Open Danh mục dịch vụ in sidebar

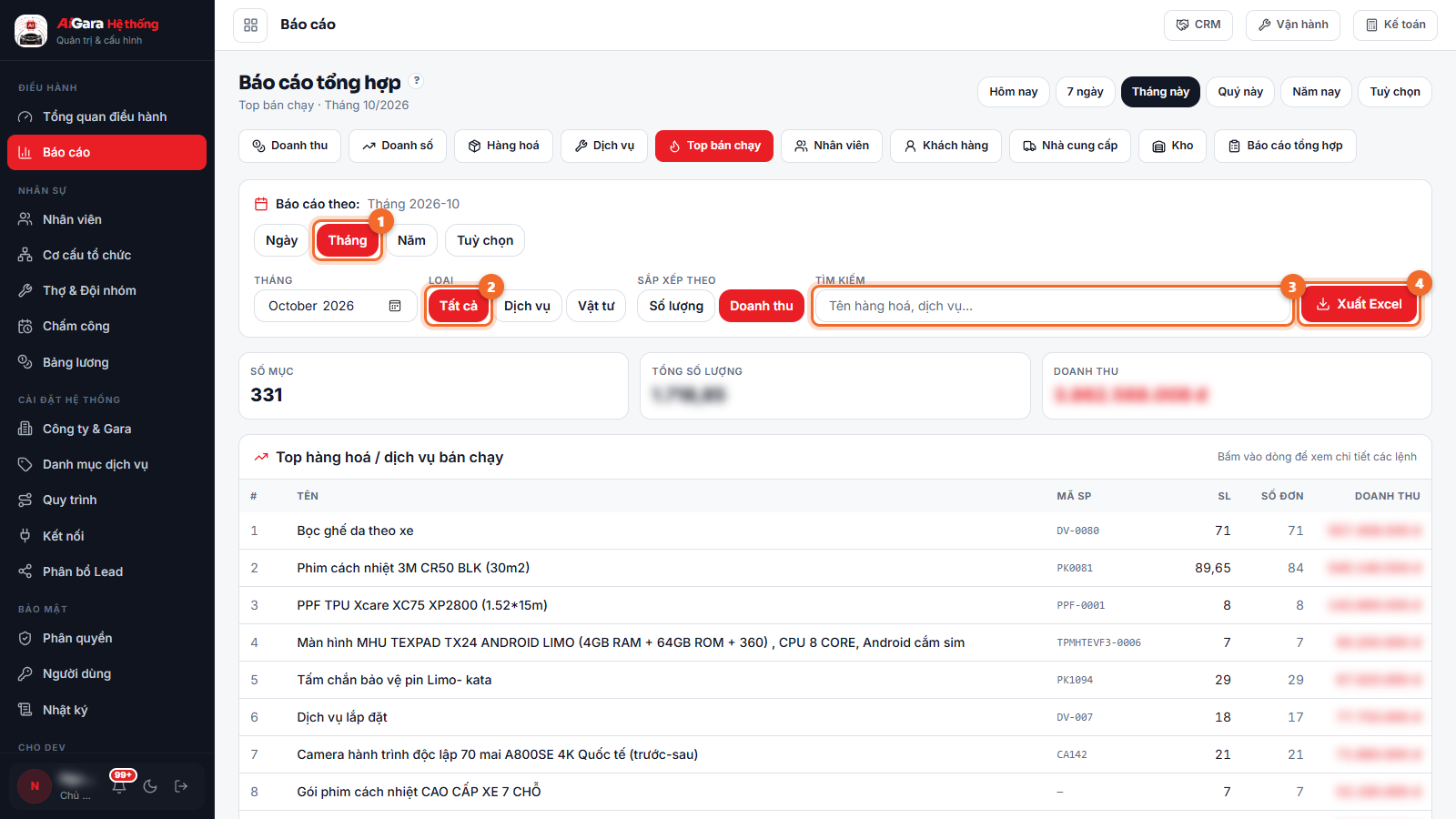107,464
